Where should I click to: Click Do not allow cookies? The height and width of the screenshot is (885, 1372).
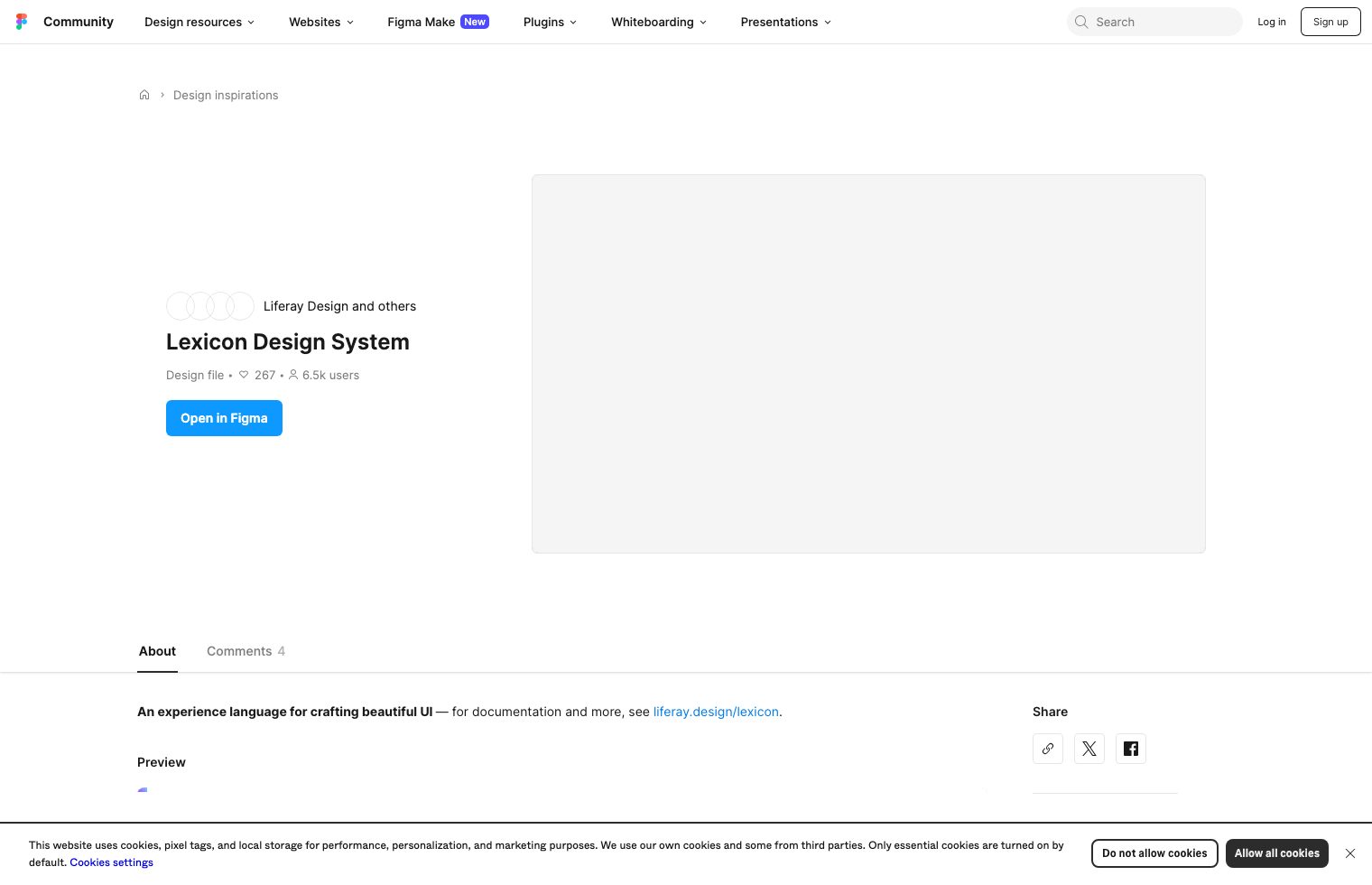[1154, 853]
